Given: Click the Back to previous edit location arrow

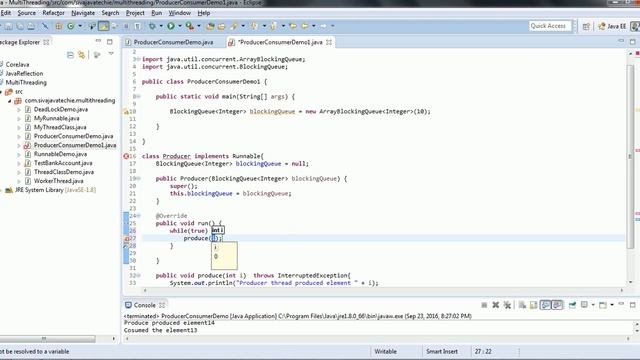Looking at the screenshot, I should pyautogui.click(x=293, y=26).
